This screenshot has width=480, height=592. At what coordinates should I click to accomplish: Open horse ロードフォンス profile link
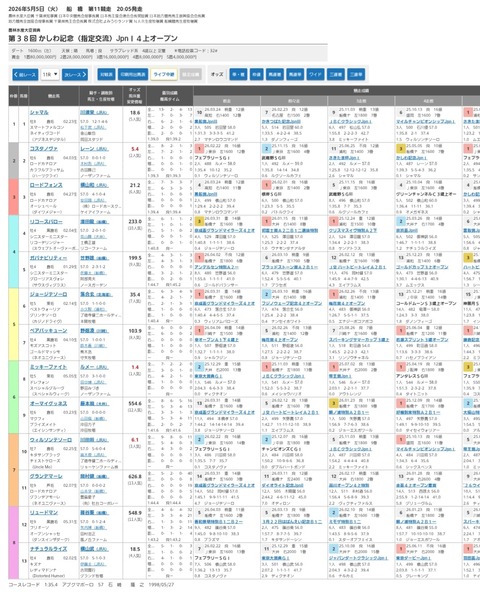46,185
